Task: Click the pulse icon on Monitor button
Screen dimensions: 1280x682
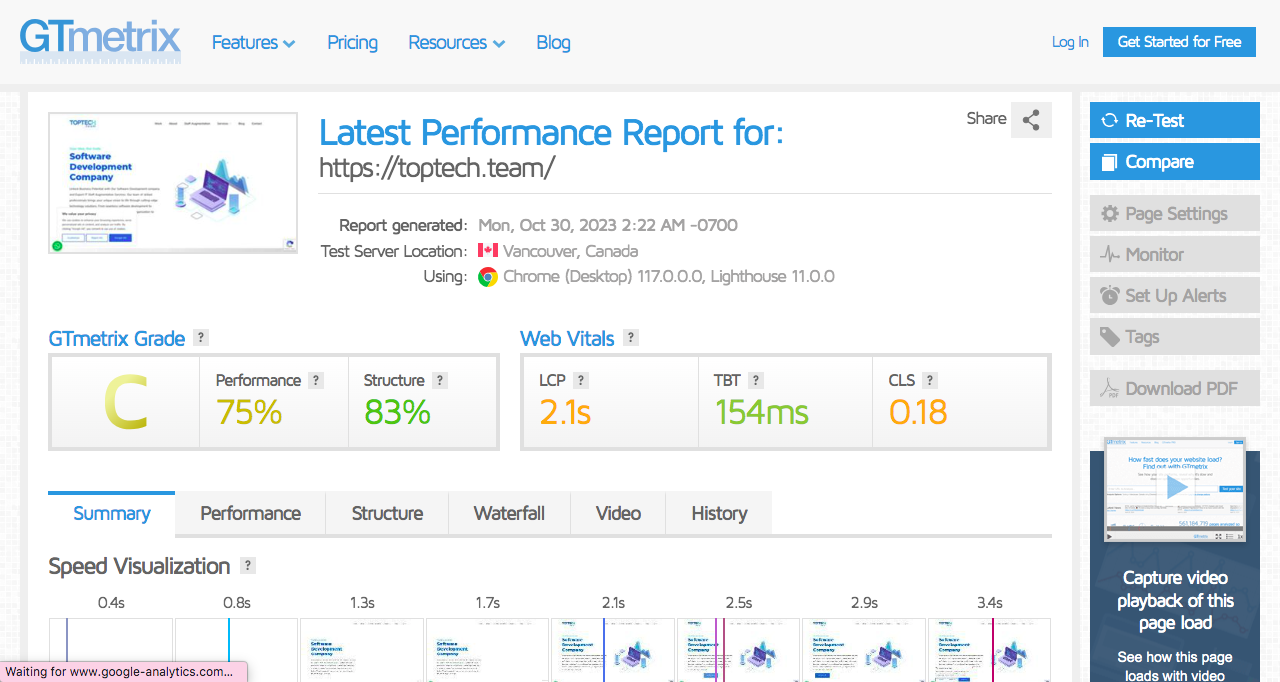Action: [1109, 254]
